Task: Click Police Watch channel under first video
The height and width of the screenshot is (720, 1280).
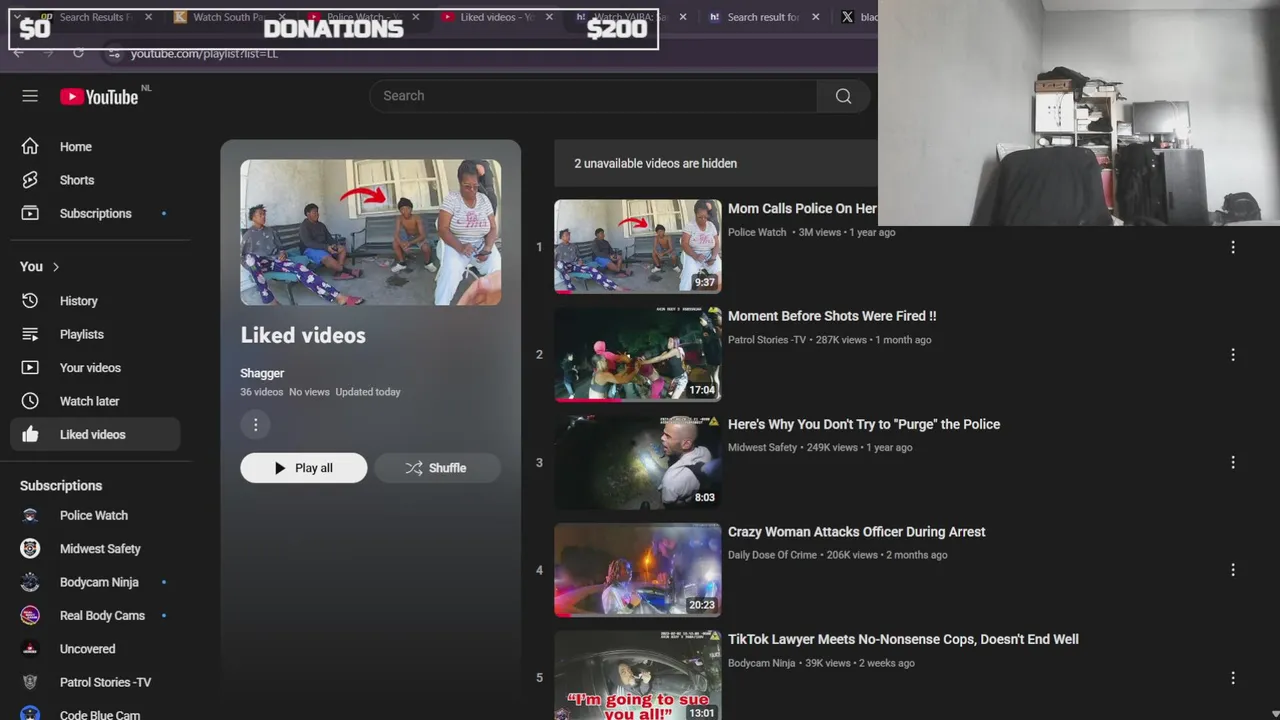Action: pyautogui.click(x=757, y=232)
